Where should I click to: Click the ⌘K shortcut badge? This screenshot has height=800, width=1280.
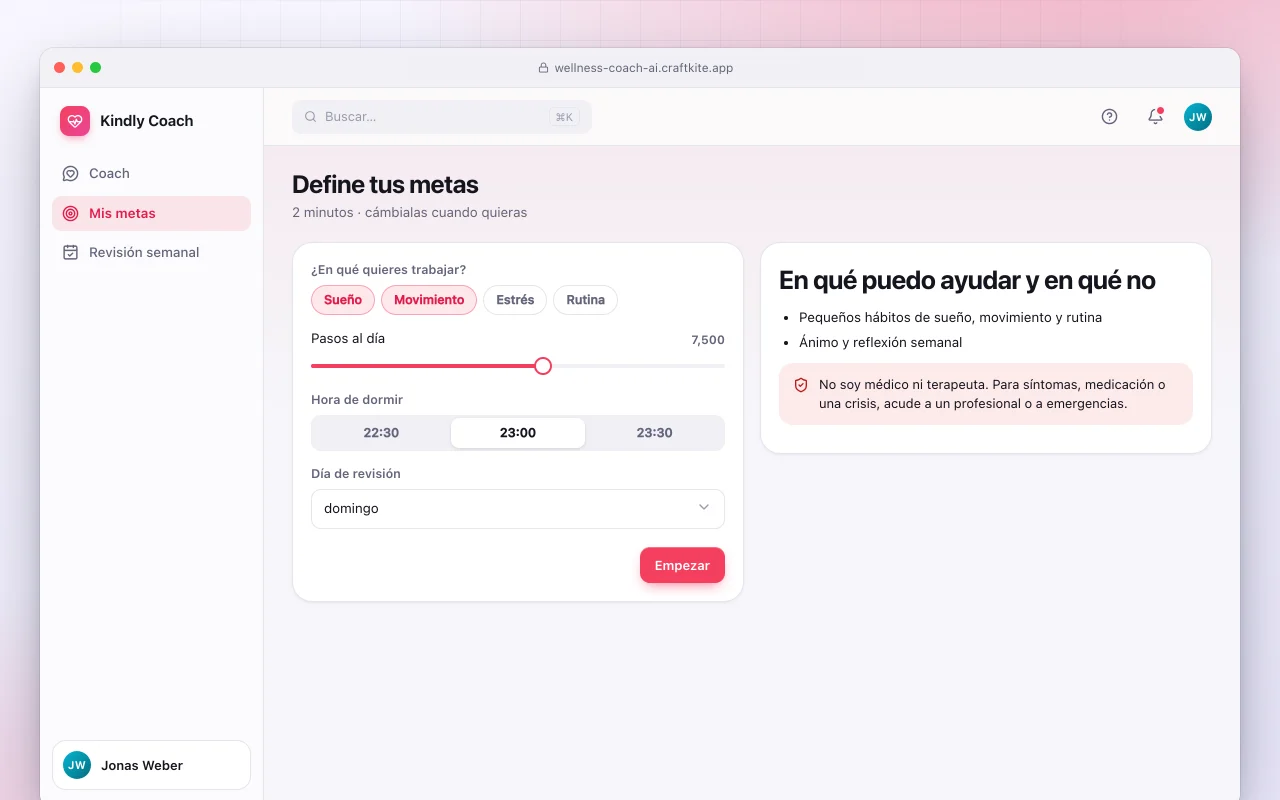click(x=564, y=117)
